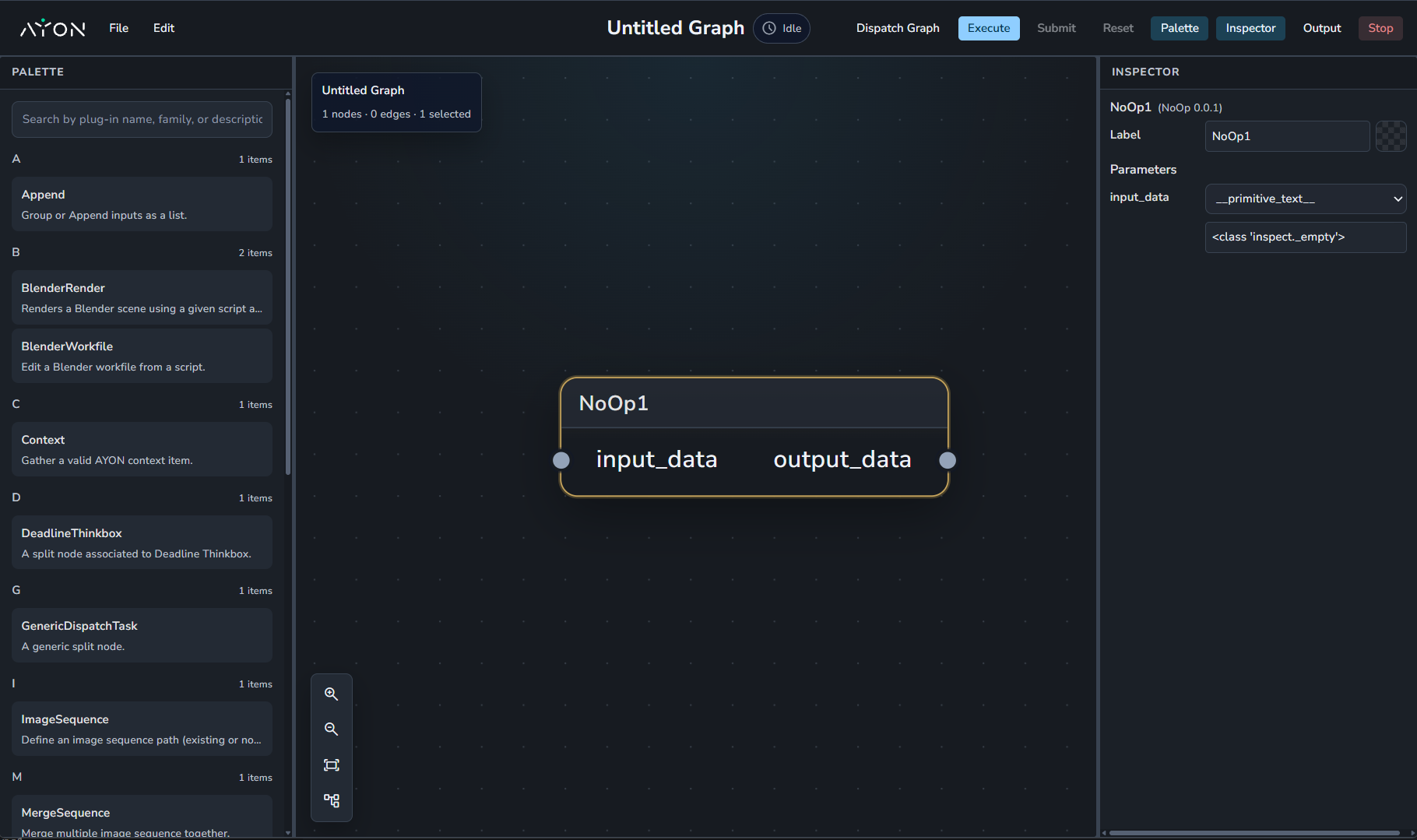Click the palette scrollbar down arrow
Screen dimensions: 1417x840
tap(288, 833)
